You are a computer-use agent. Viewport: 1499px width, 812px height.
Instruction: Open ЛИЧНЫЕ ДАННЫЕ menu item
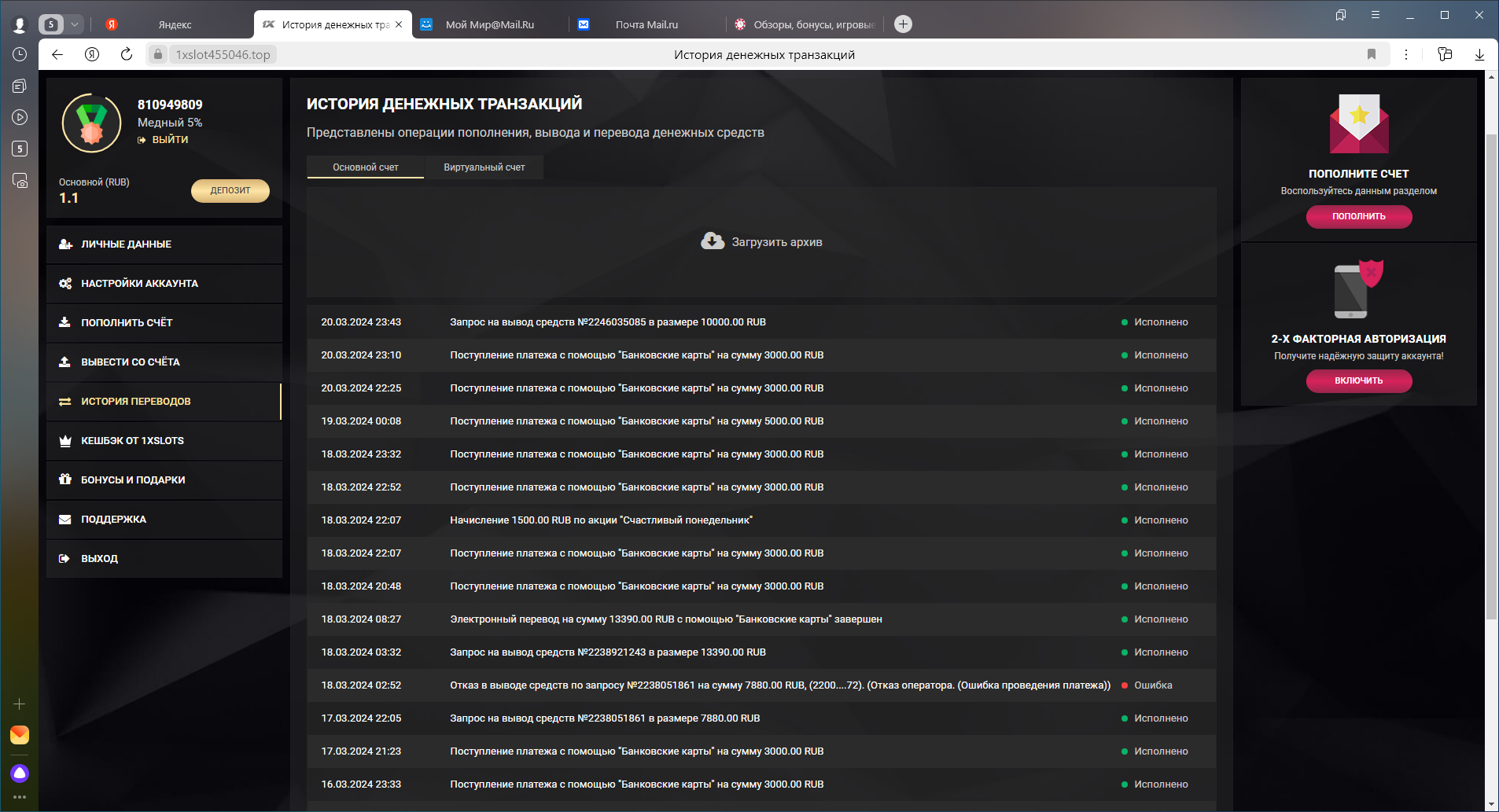[164, 244]
